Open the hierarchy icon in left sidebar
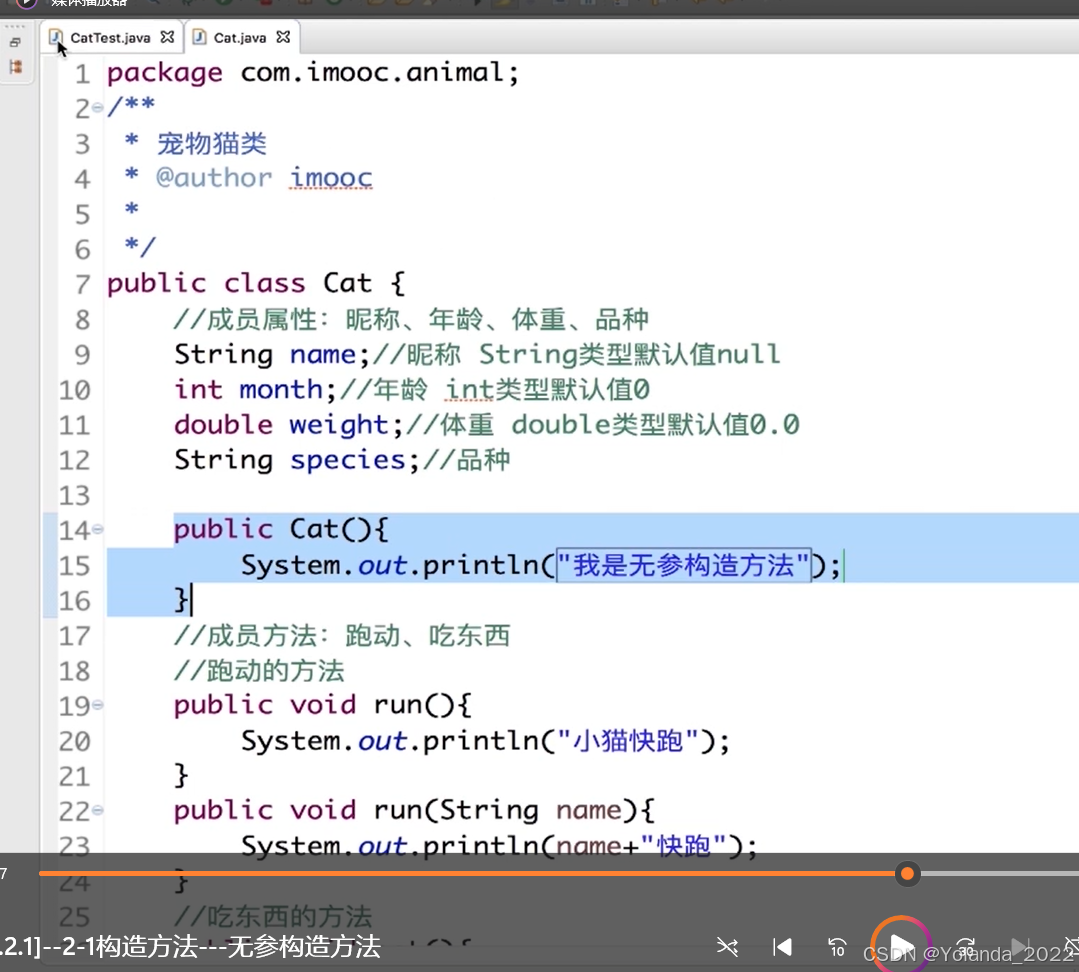The width and height of the screenshot is (1079, 972). click(x=15, y=67)
